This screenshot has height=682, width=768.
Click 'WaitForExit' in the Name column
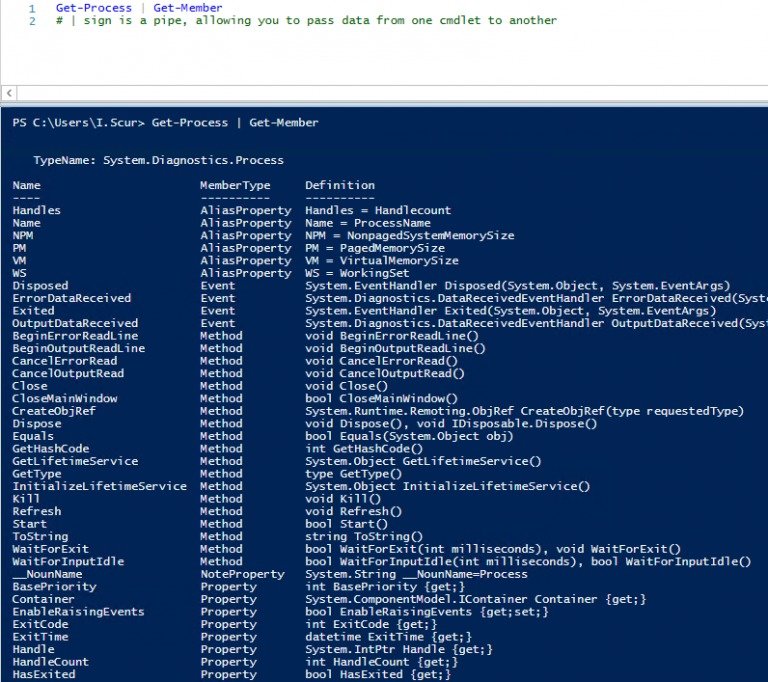pos(51,549)
